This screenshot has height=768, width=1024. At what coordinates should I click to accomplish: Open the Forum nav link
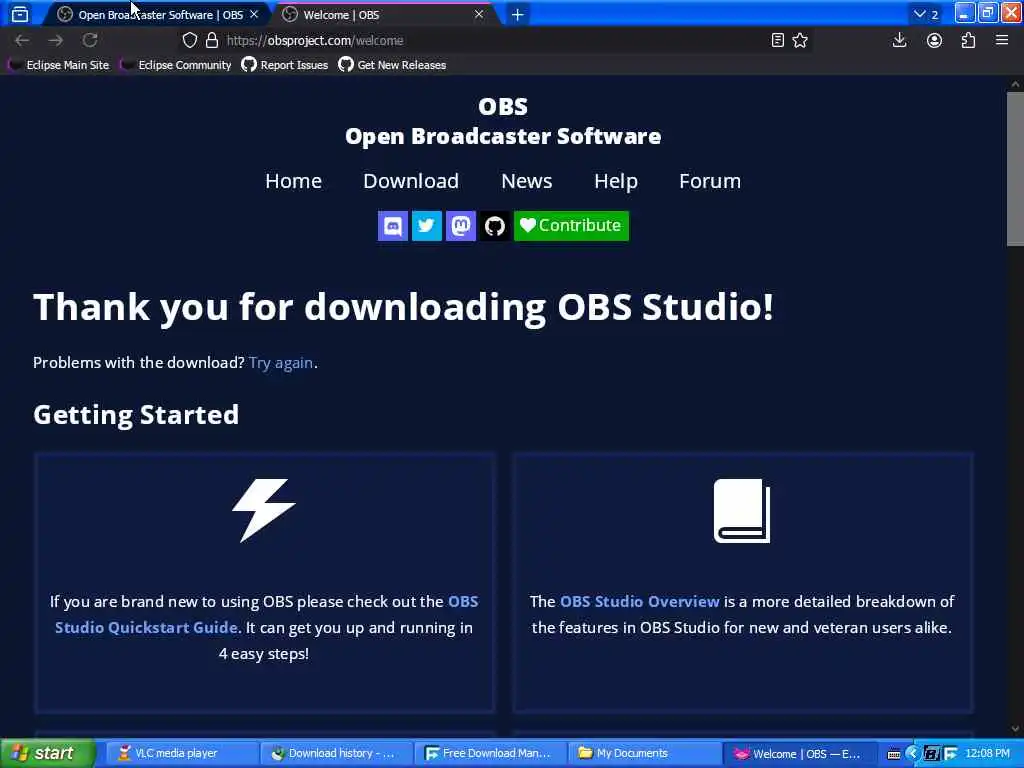710,181
